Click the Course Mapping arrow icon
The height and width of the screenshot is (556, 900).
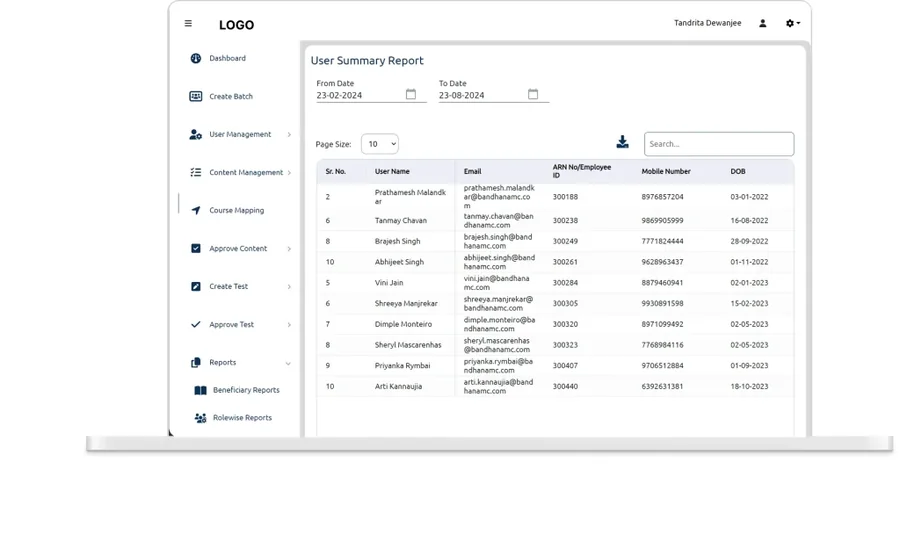pos(196,211)
